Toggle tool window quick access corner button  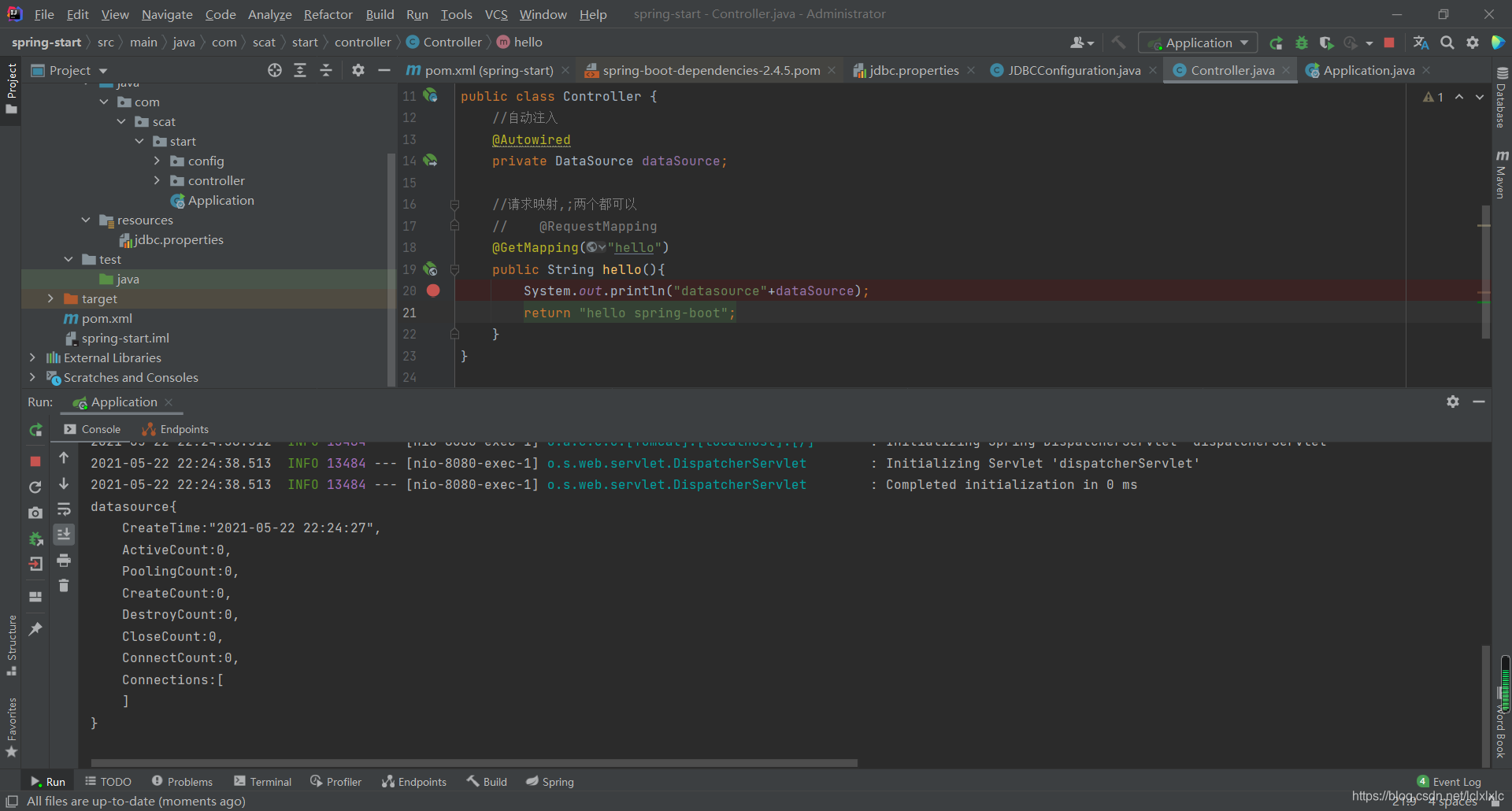(x=11, y=801)
